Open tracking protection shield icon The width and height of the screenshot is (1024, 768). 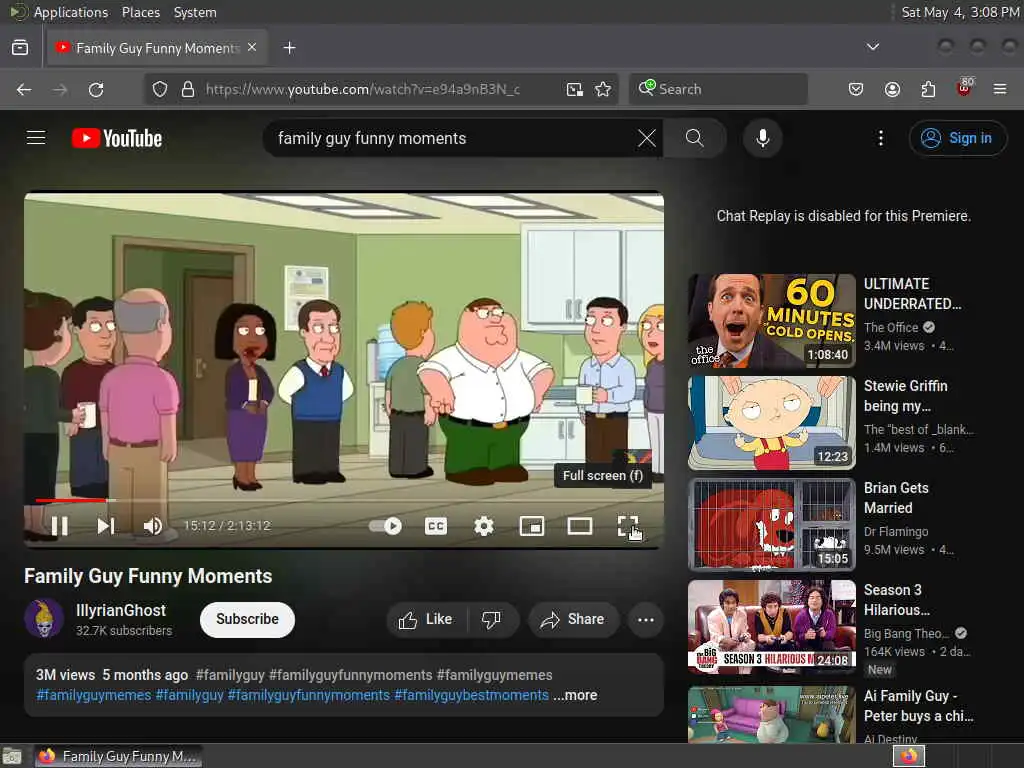point(160,89)
